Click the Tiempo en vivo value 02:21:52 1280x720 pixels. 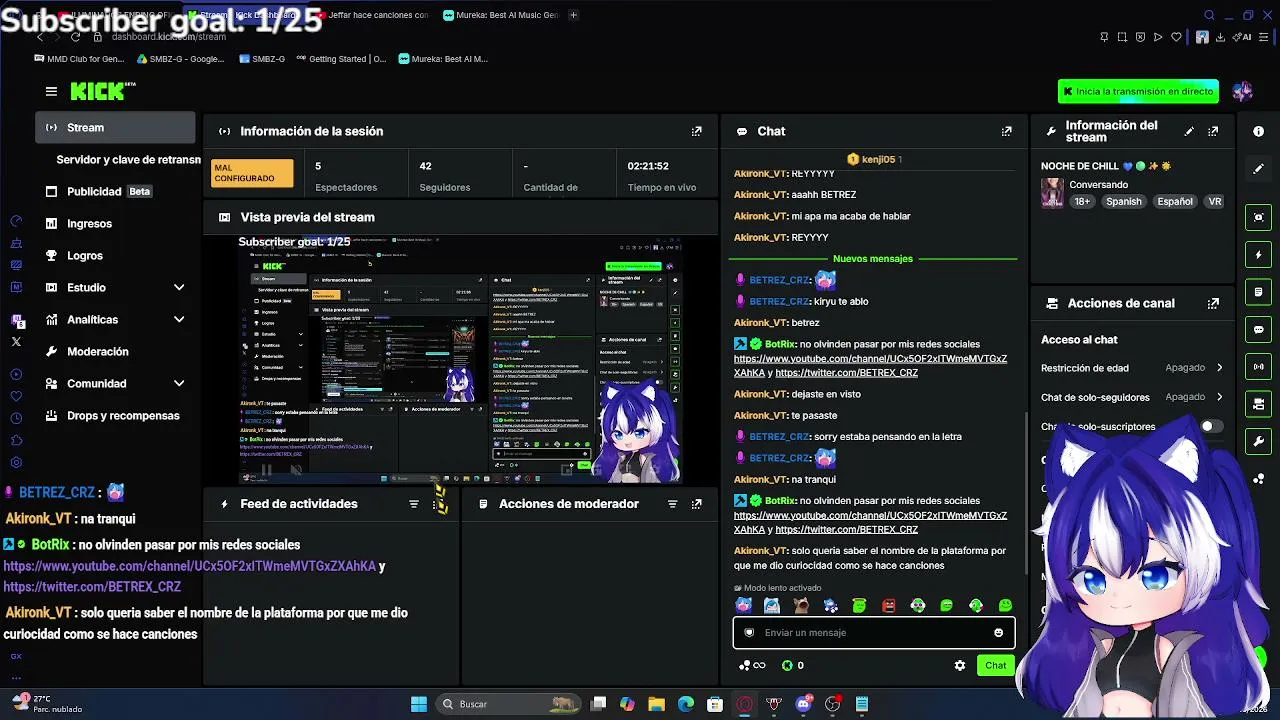[648, 166]
